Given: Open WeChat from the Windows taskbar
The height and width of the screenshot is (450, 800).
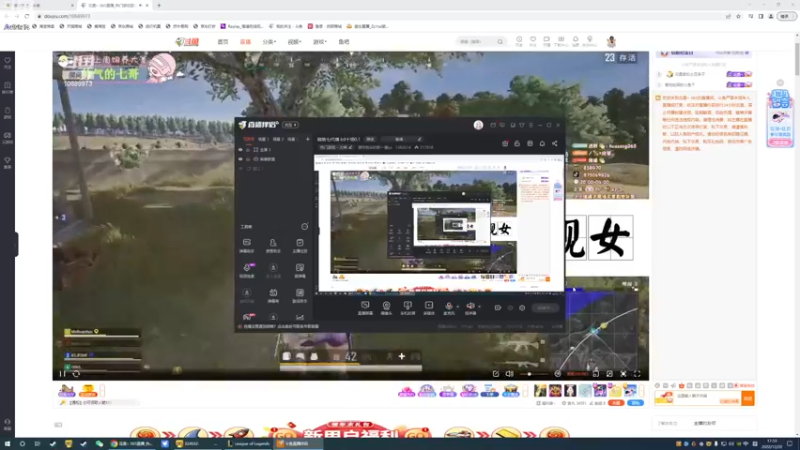Looking at the screenshot, I should pyautogui.click(x=99, y=444).
